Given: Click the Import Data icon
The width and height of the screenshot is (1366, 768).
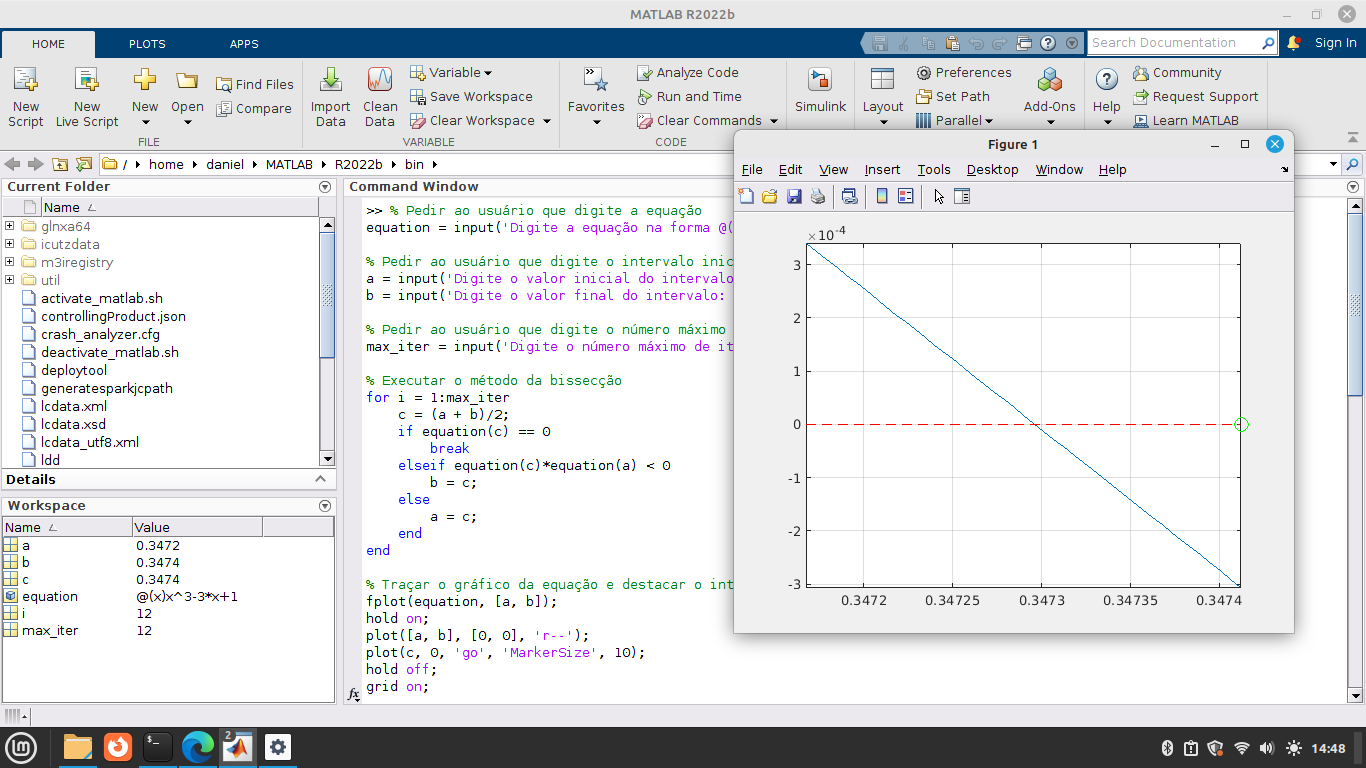Looking at the screenshot, I should tap(330, 80).
